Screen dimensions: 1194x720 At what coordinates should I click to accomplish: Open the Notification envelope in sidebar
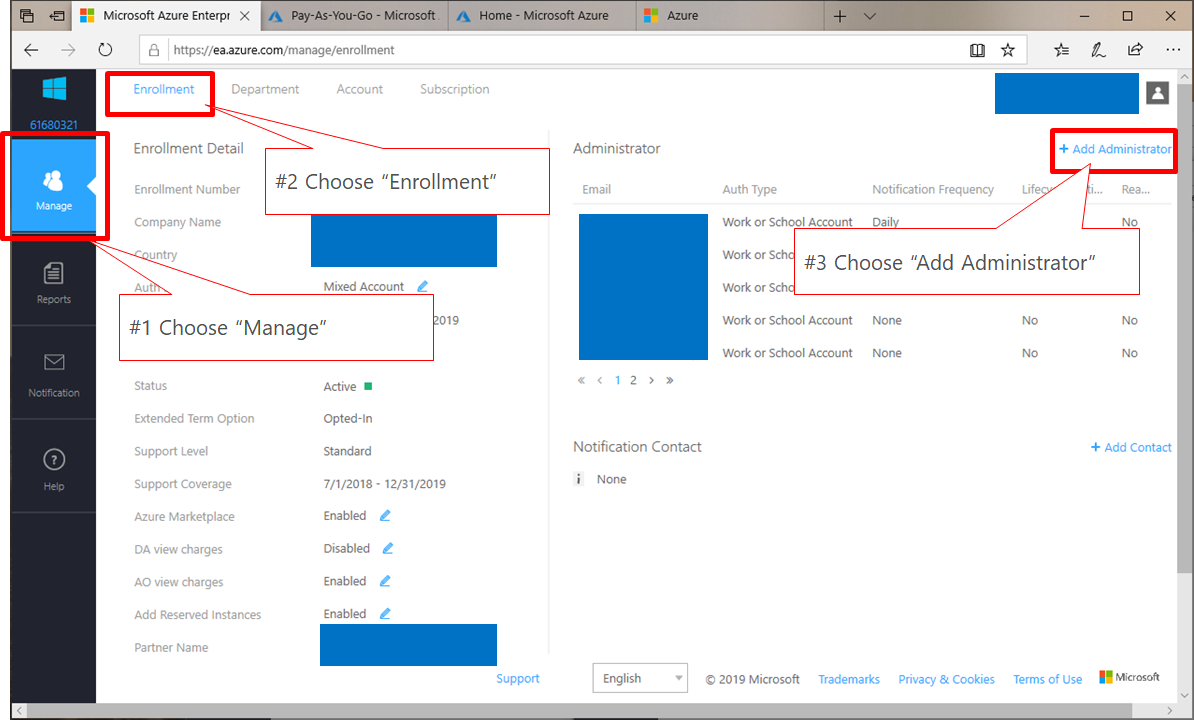pyautogui.click(x=53, y=374)
